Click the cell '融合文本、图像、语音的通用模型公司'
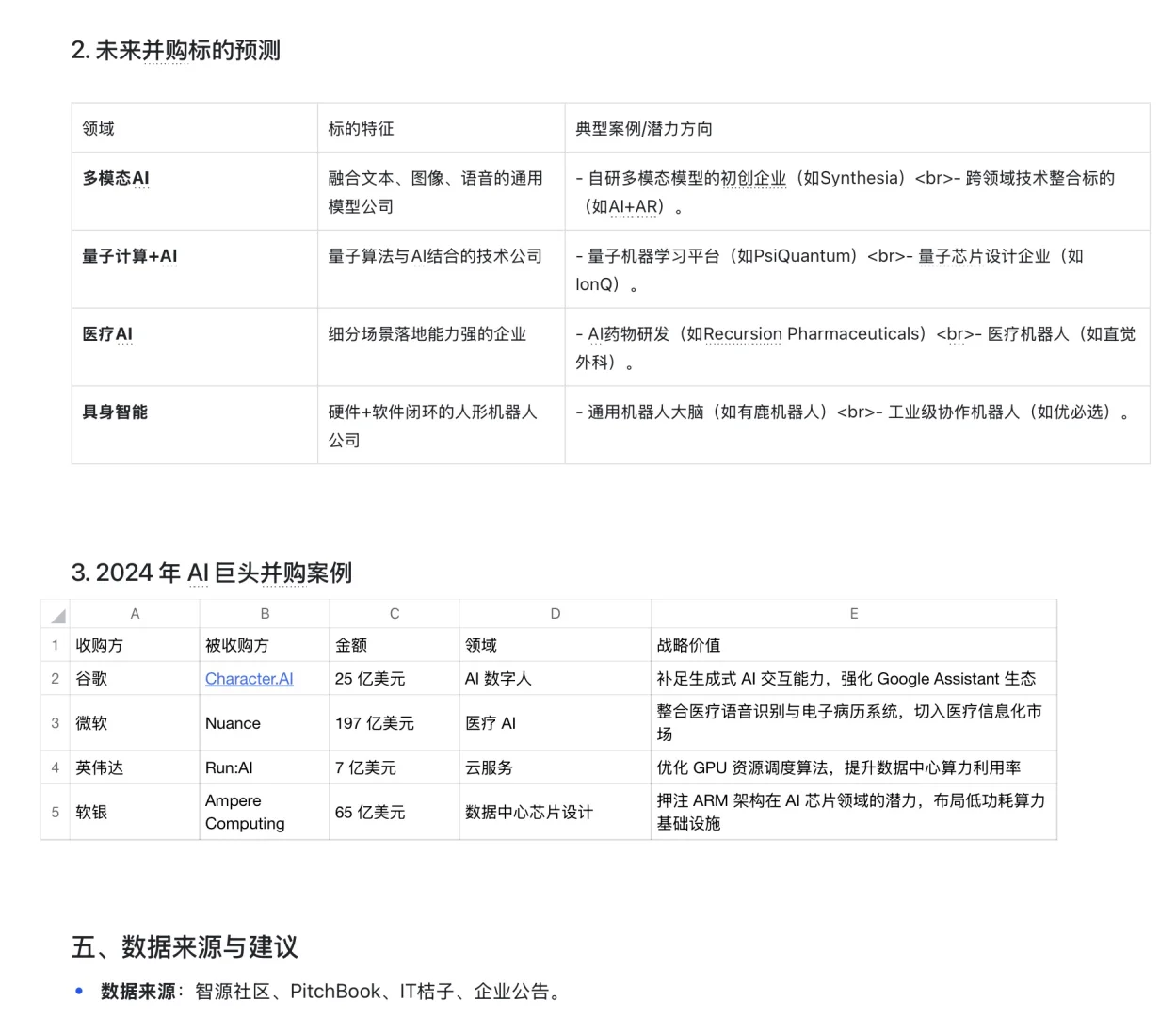The image size is (1176, 1017). [x=442, y=191]
